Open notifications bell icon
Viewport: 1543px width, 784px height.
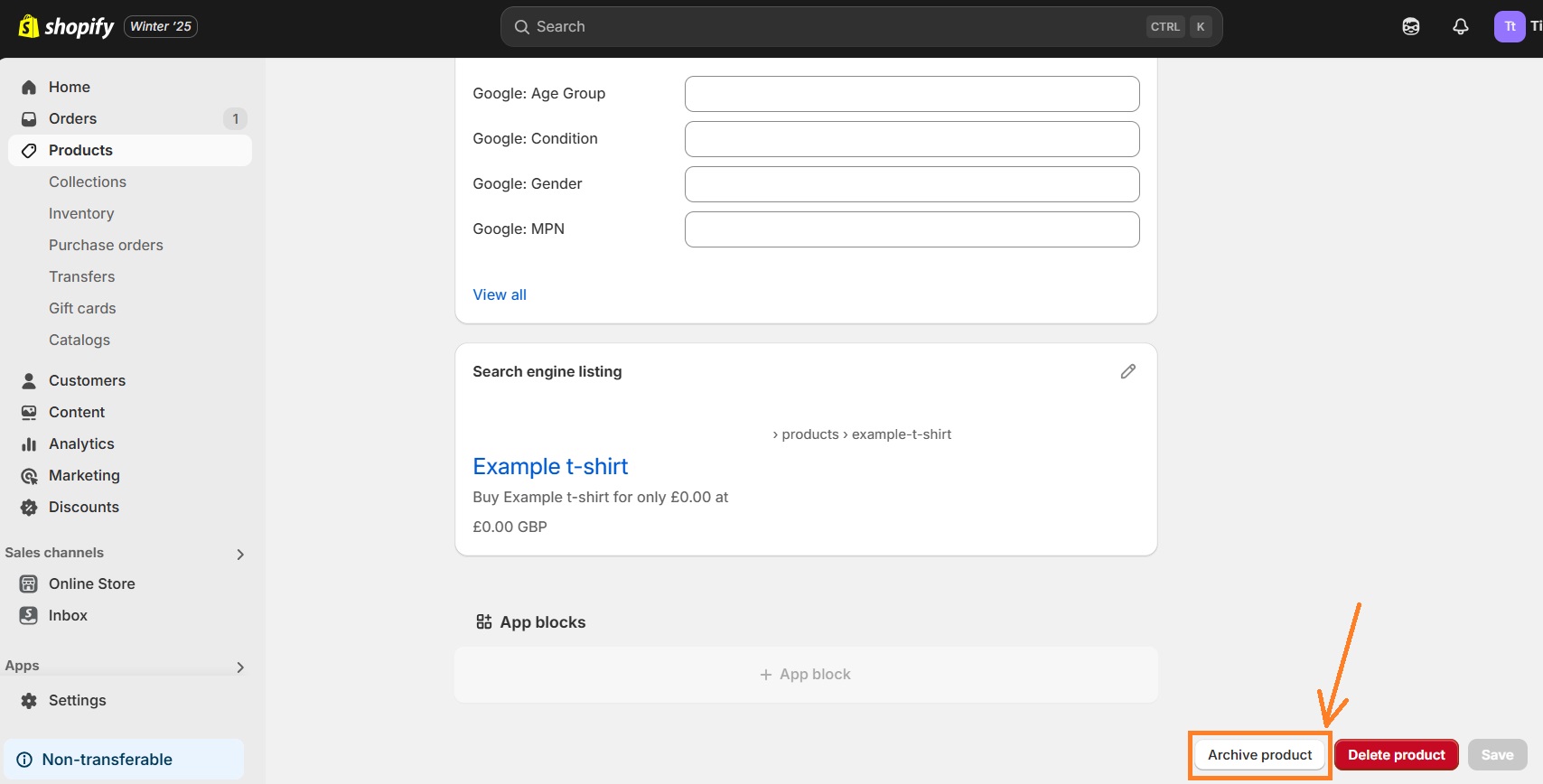click(x=1460, y=27)
